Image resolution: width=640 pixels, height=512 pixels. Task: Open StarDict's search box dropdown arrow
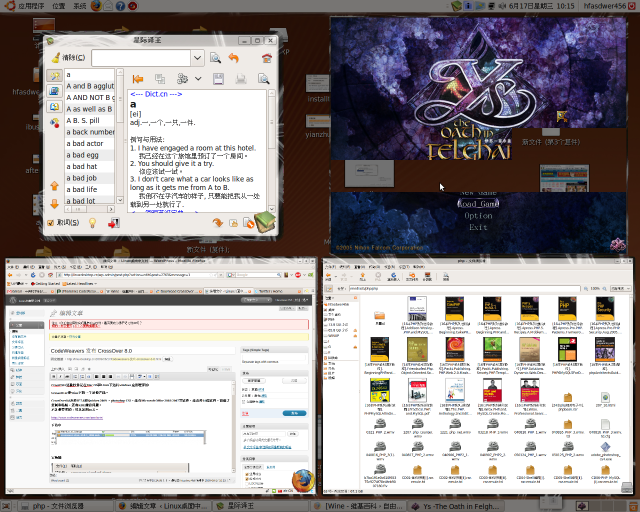point(198,58)
